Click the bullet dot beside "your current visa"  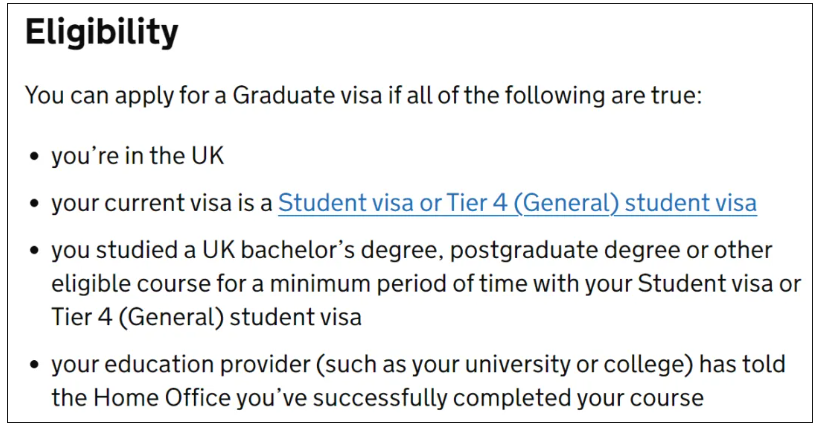coord(35,204)
